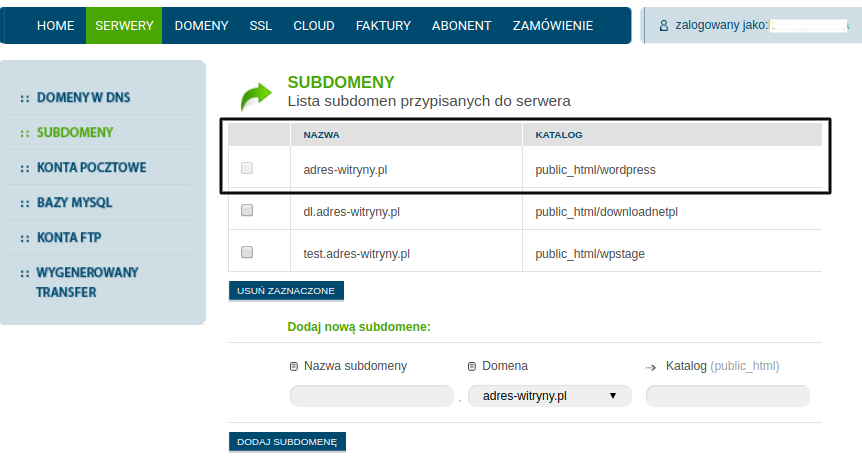Click the user icon beside 'zalogowany jako'

(x=664, y=26)
